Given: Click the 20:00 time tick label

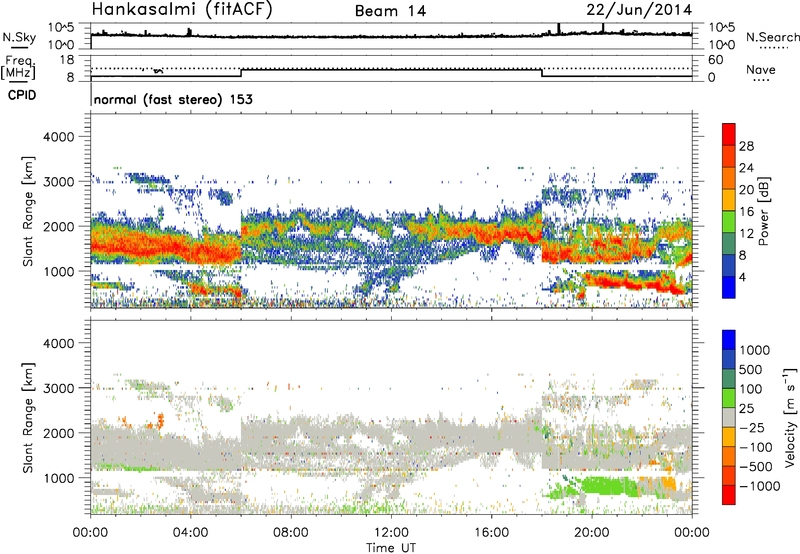Looking at the screenshot, I should click(x=592, y=533).
